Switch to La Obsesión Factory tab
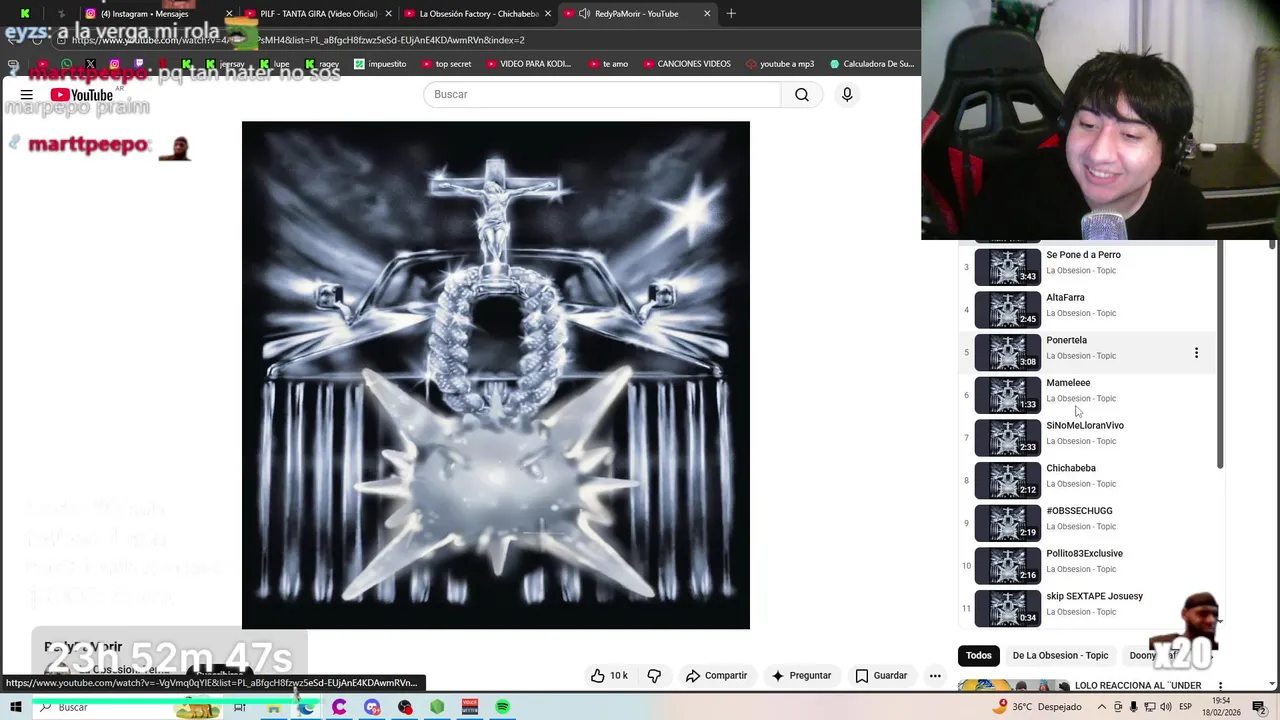1280x720 pixels. [x=478, y=14]
